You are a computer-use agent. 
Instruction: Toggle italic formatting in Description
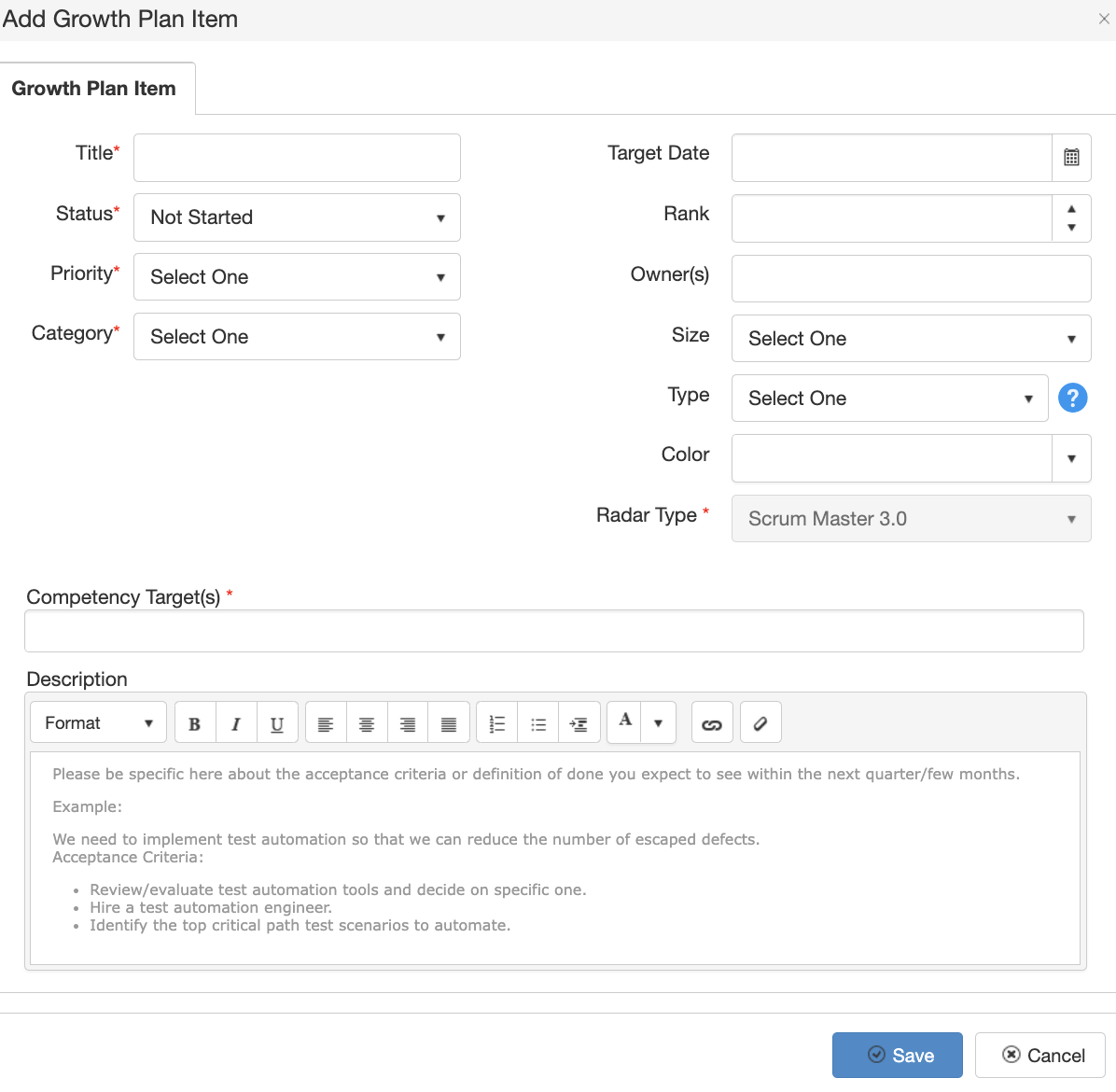click(x=235, y=724)
